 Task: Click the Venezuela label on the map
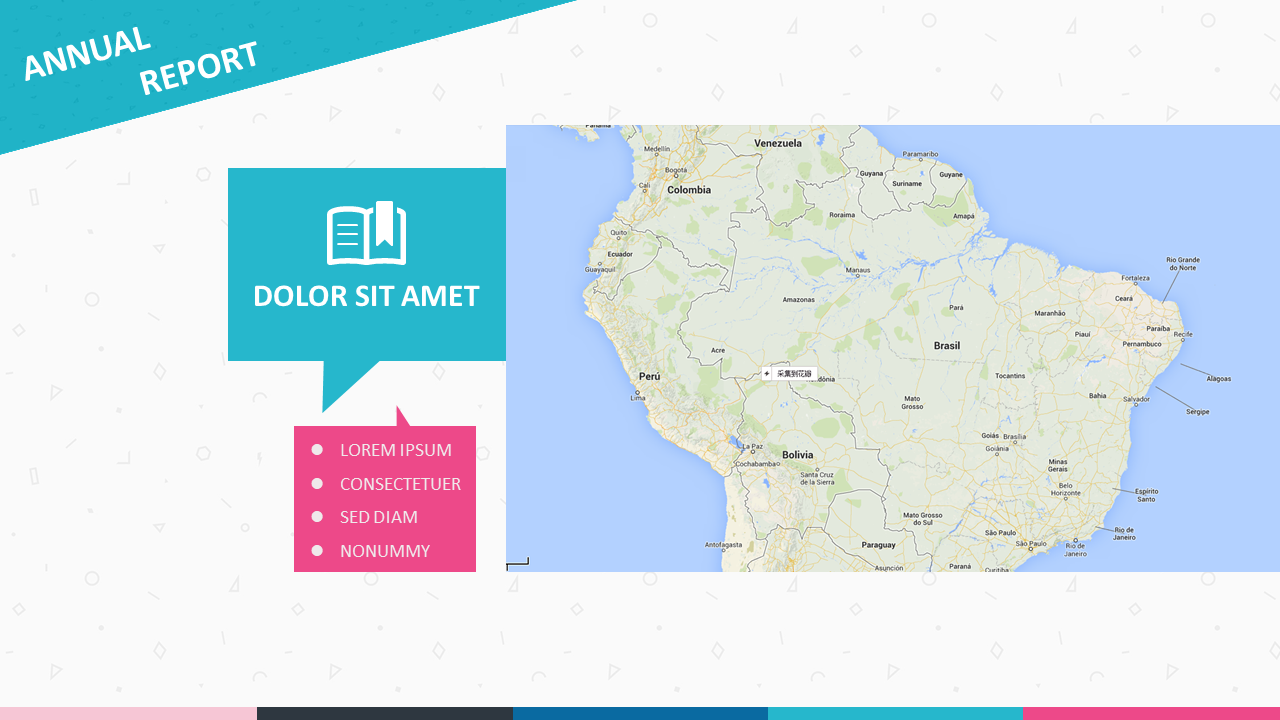778,143
